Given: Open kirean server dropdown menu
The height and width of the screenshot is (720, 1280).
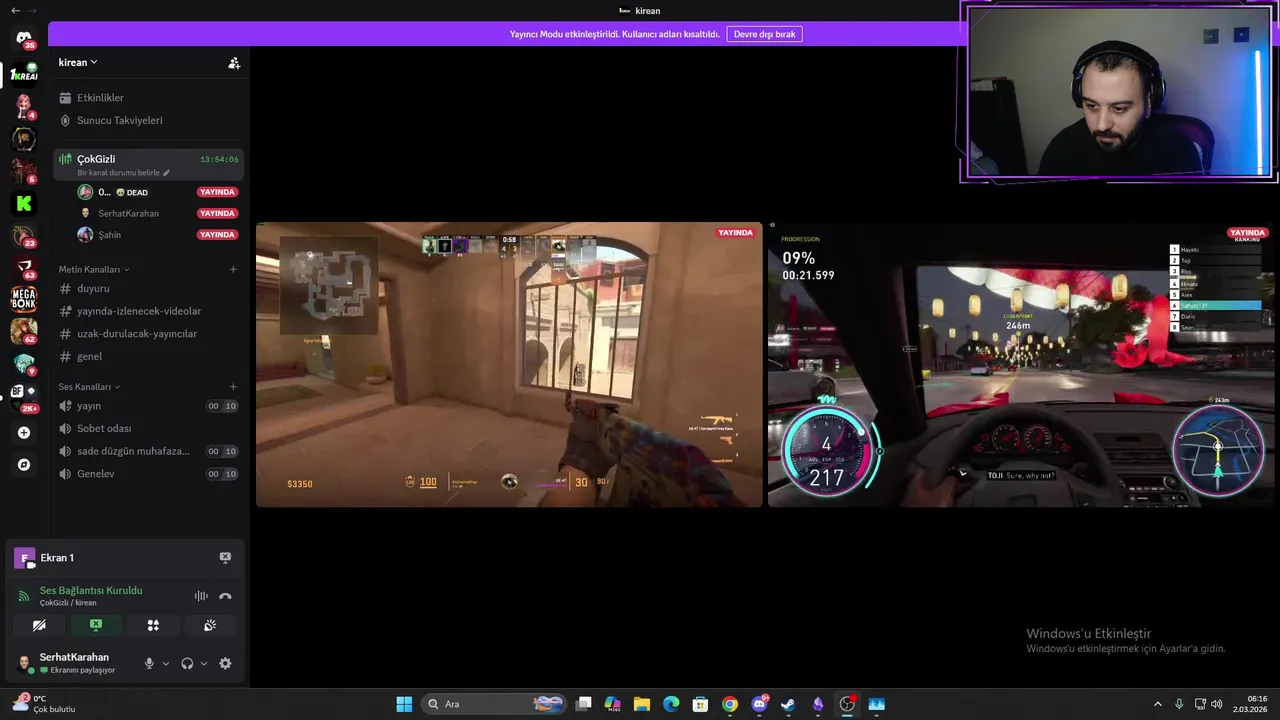Looking at the screenshot, I should point(78,62).
